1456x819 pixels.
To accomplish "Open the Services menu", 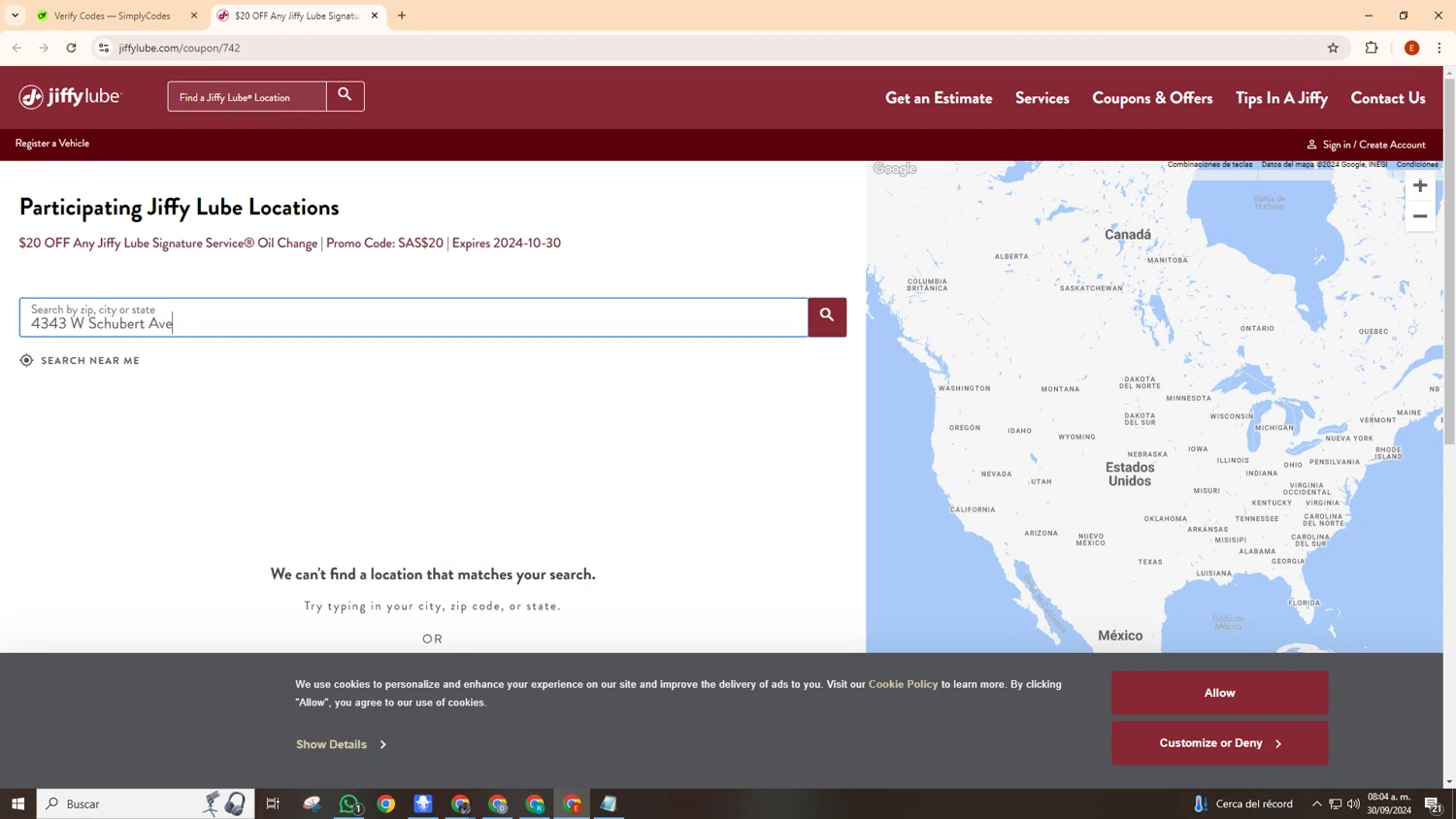I will (1042, 98).
